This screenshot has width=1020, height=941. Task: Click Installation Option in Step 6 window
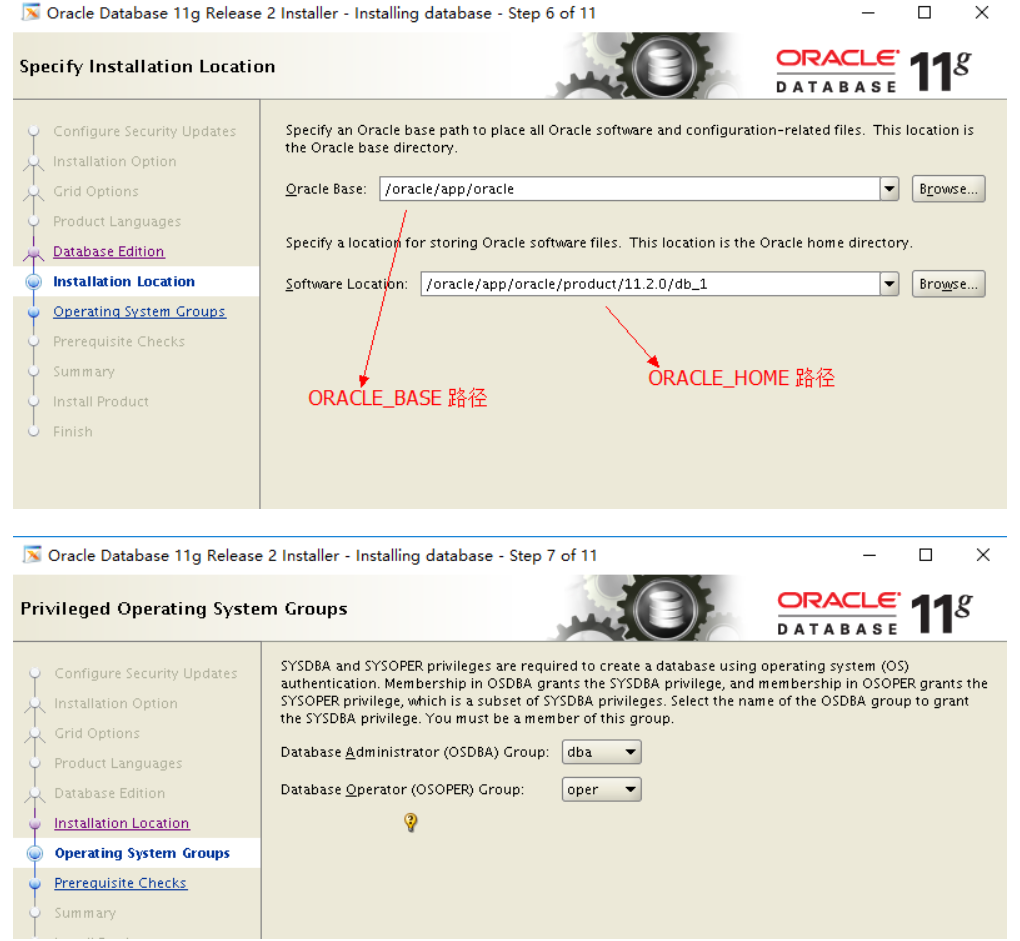pyautogui.click(x=114, y=161)
